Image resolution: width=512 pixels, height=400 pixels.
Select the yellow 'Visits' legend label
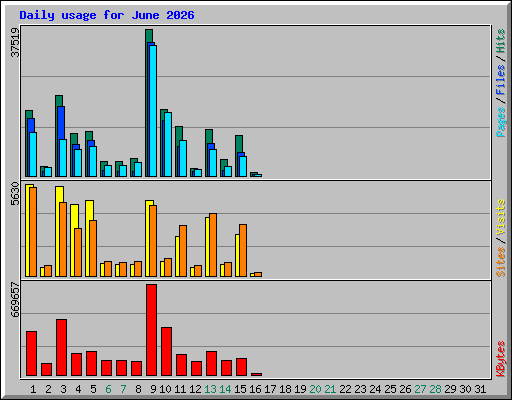(x=501, y=217)
